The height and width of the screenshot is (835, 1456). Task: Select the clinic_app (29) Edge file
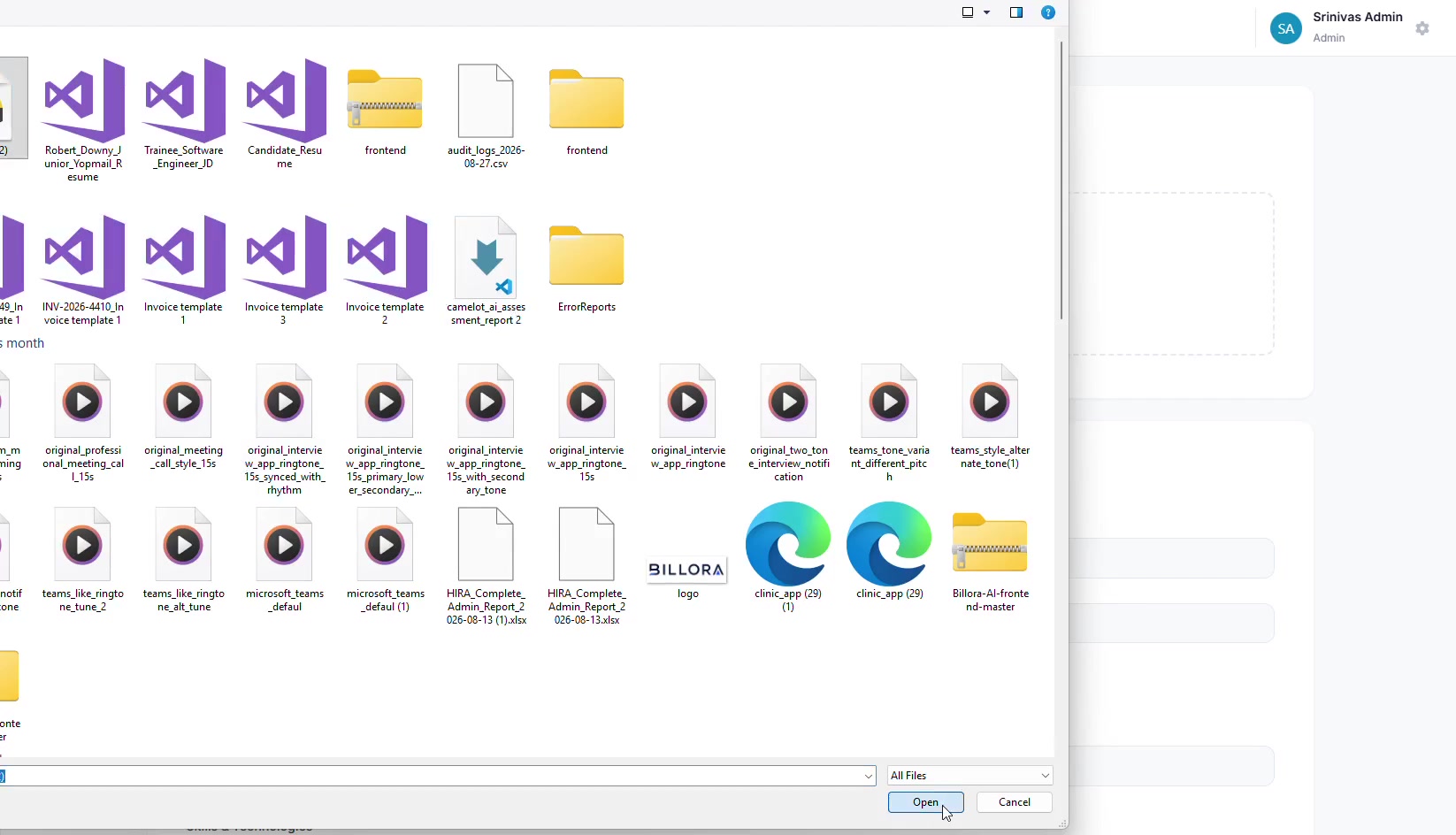coord(889,543)
